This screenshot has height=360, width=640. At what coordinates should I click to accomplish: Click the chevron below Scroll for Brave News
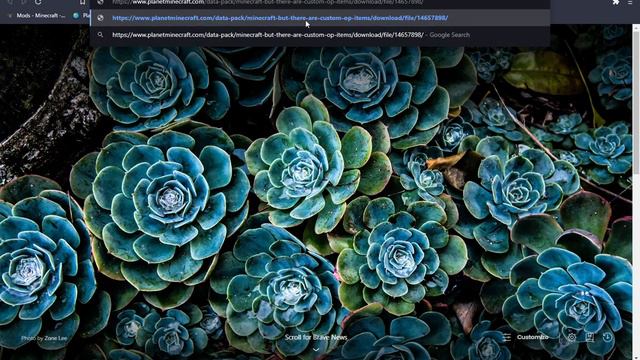316,349
